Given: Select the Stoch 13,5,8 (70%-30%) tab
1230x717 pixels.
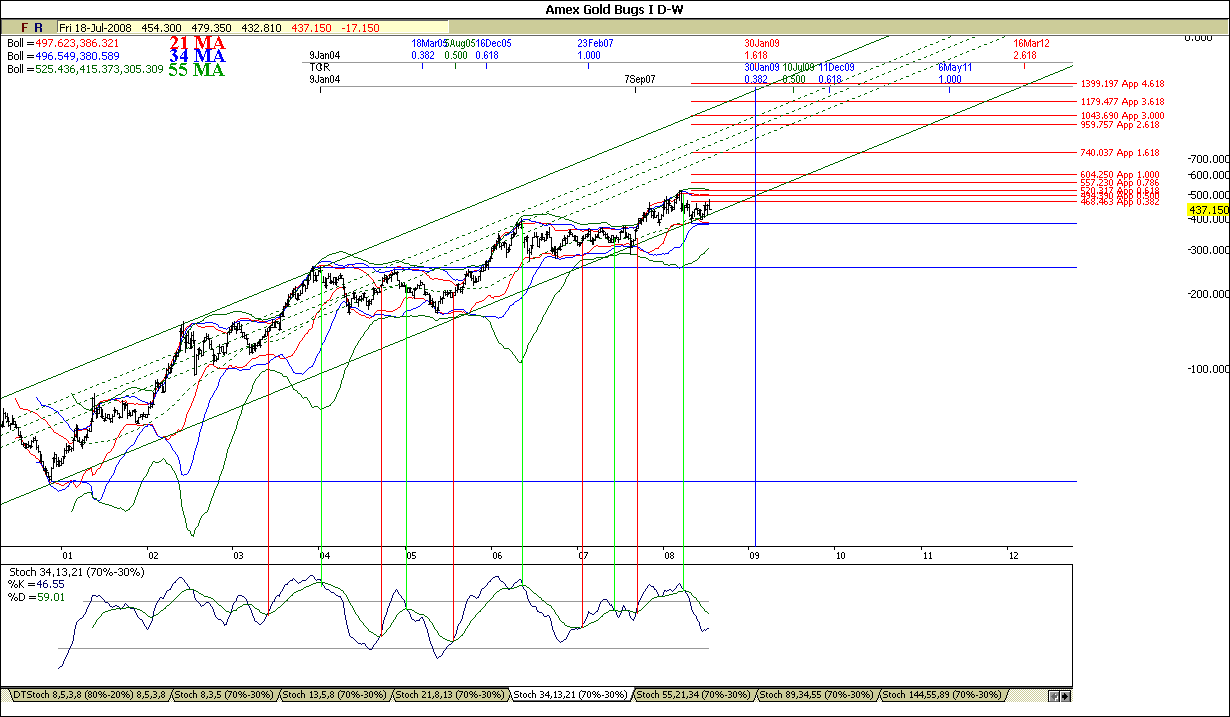Looking at the screenshot, I should [x=336, y=694].
